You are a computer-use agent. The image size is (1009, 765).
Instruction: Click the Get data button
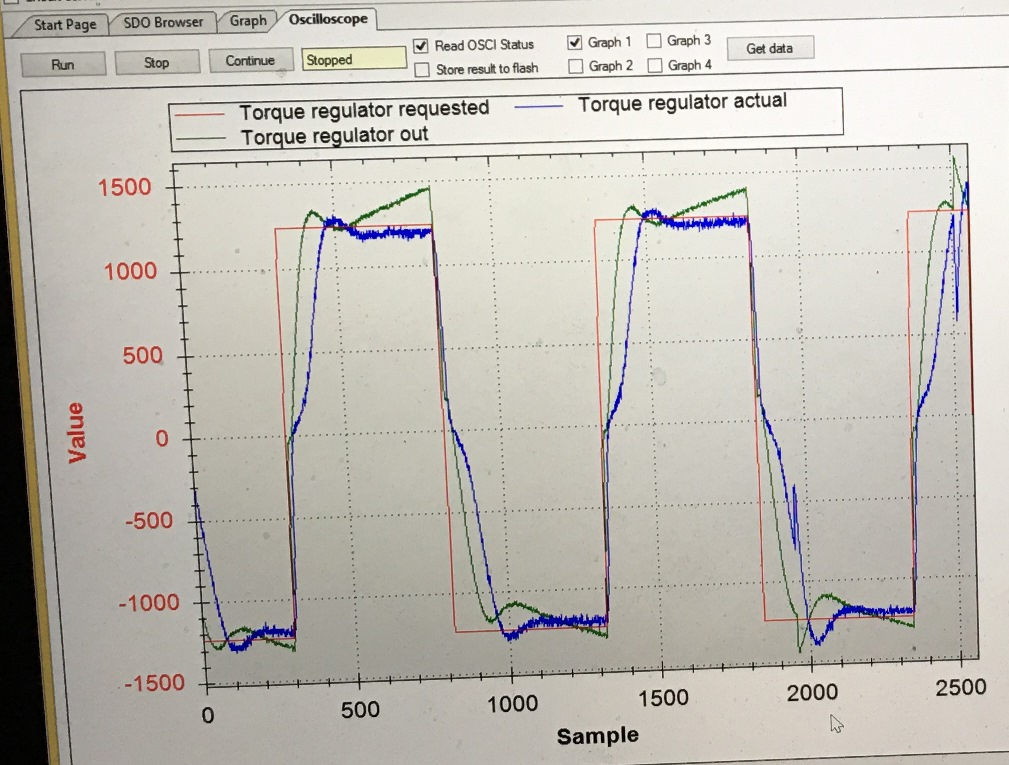770,48
